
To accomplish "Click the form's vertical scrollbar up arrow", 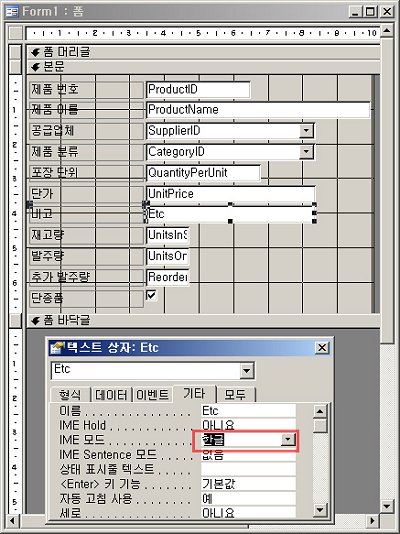I will point(386,31).
